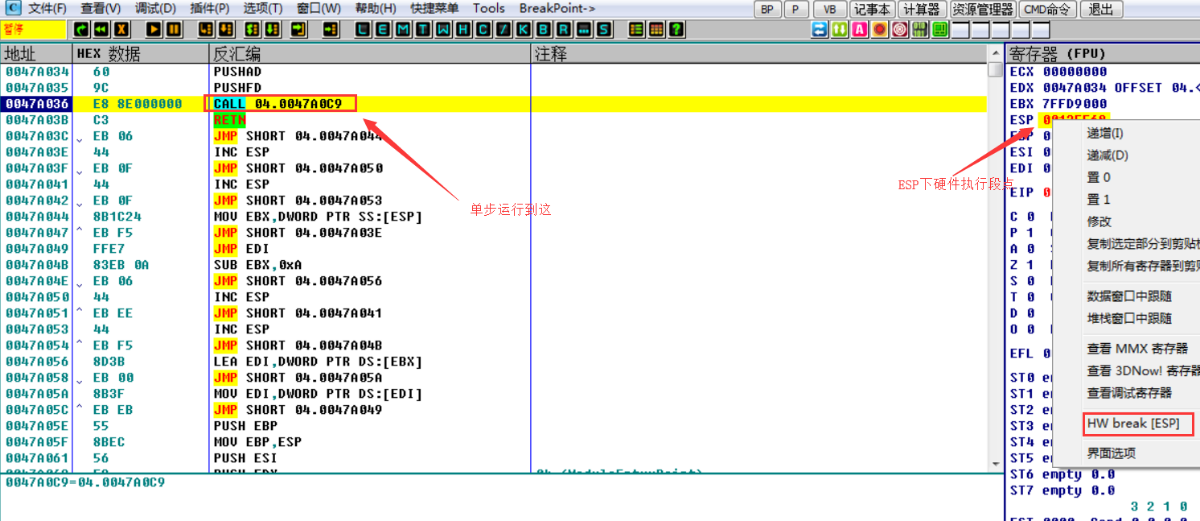
Task: Click the debugging options list icon
Action: [636, 29]
